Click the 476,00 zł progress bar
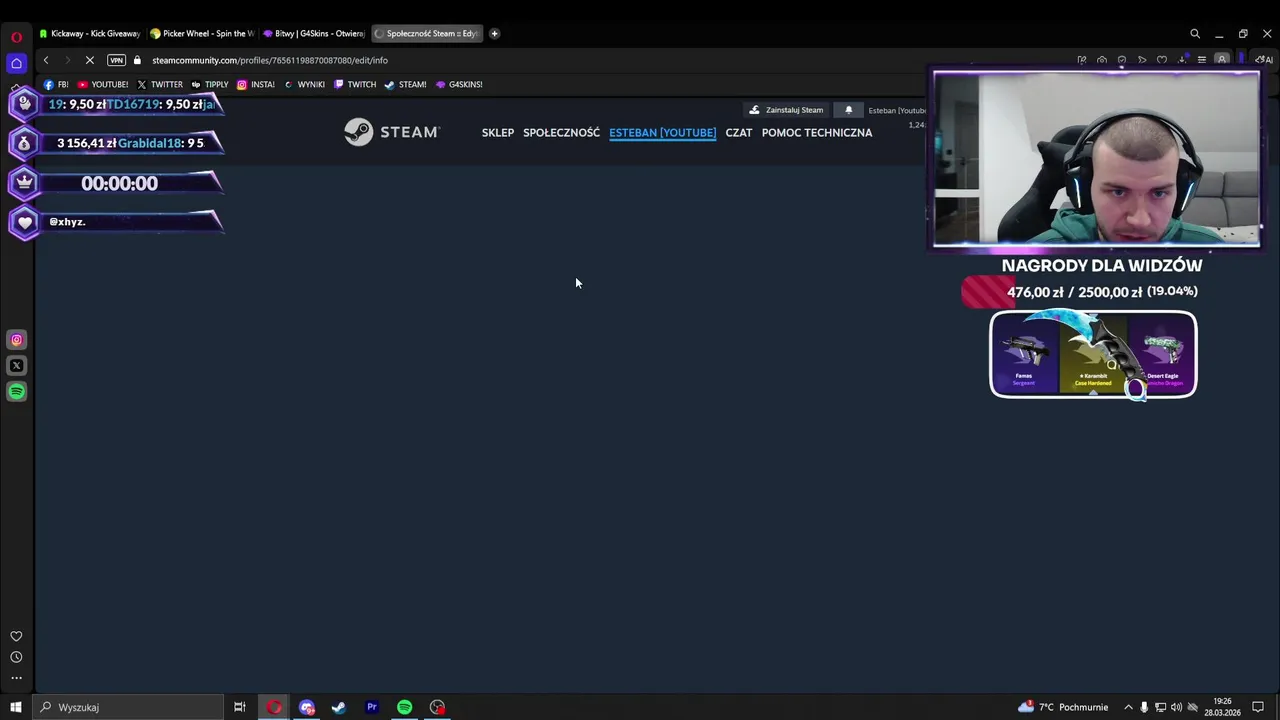The height and width of the screenshot is (720, 1280). click(x=1080, y=292)
